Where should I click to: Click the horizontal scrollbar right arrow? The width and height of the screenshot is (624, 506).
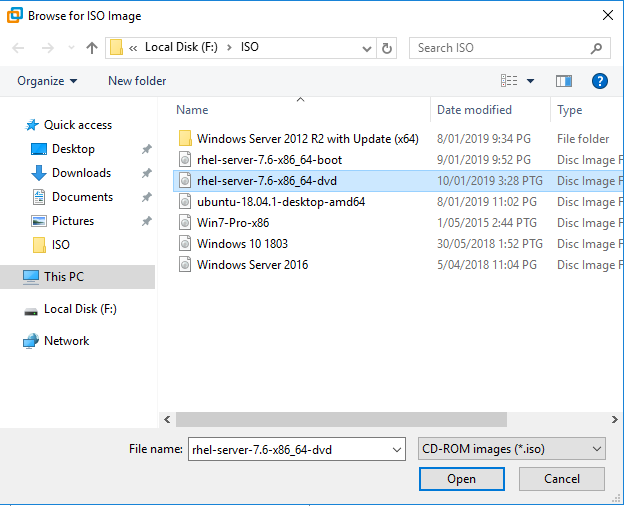[x=615, y=420]
